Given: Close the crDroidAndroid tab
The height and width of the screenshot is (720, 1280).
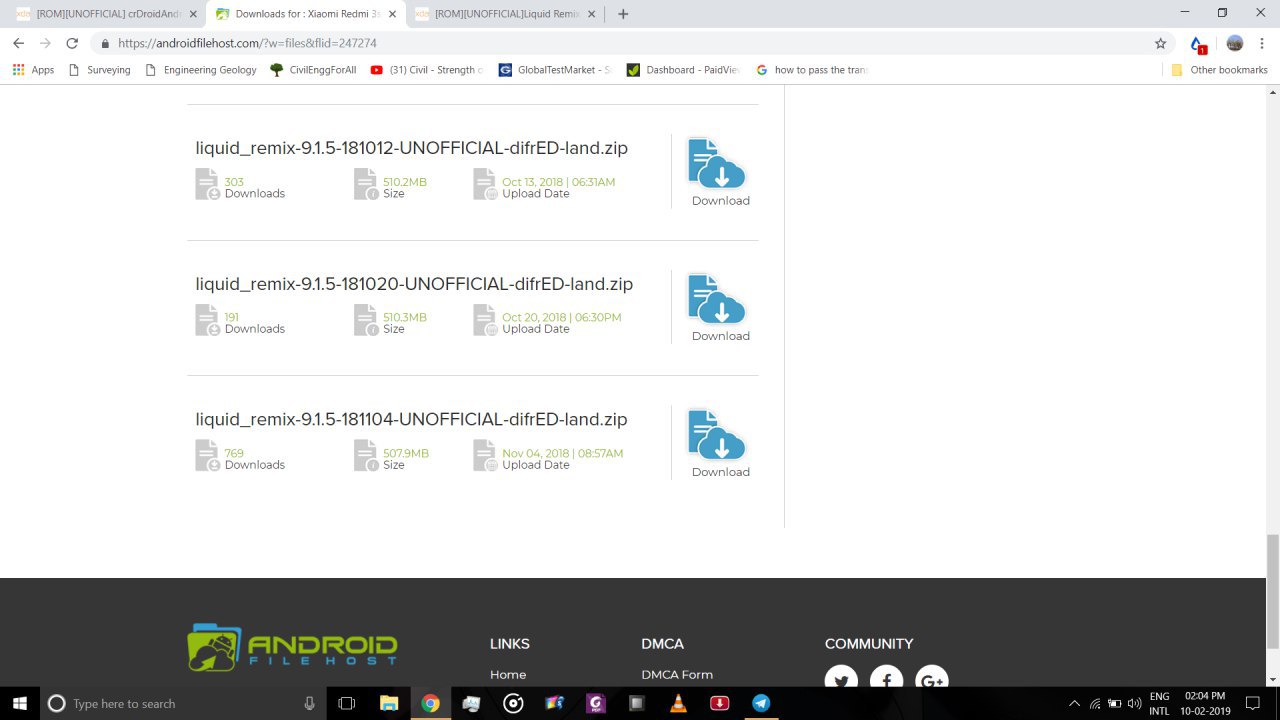Looking at the screenshot, I should (193, 14).
